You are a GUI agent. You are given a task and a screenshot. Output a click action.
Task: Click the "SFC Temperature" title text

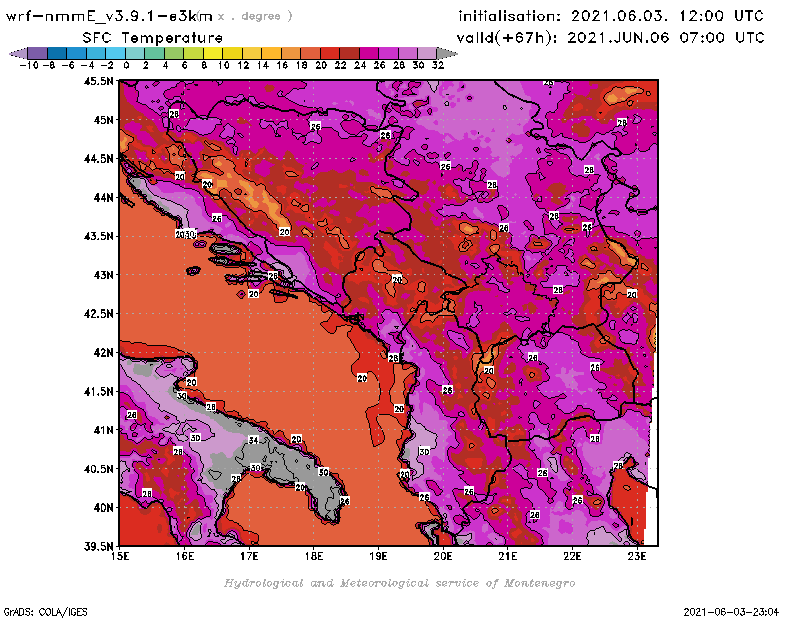pyautogui.click(x=153, y=38)
